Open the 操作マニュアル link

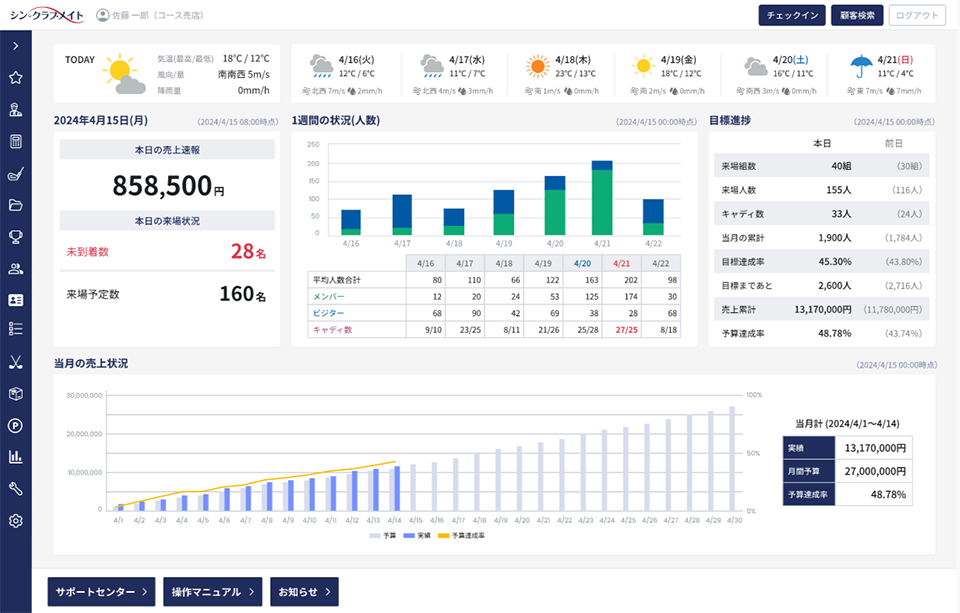(x=211, y=592)
